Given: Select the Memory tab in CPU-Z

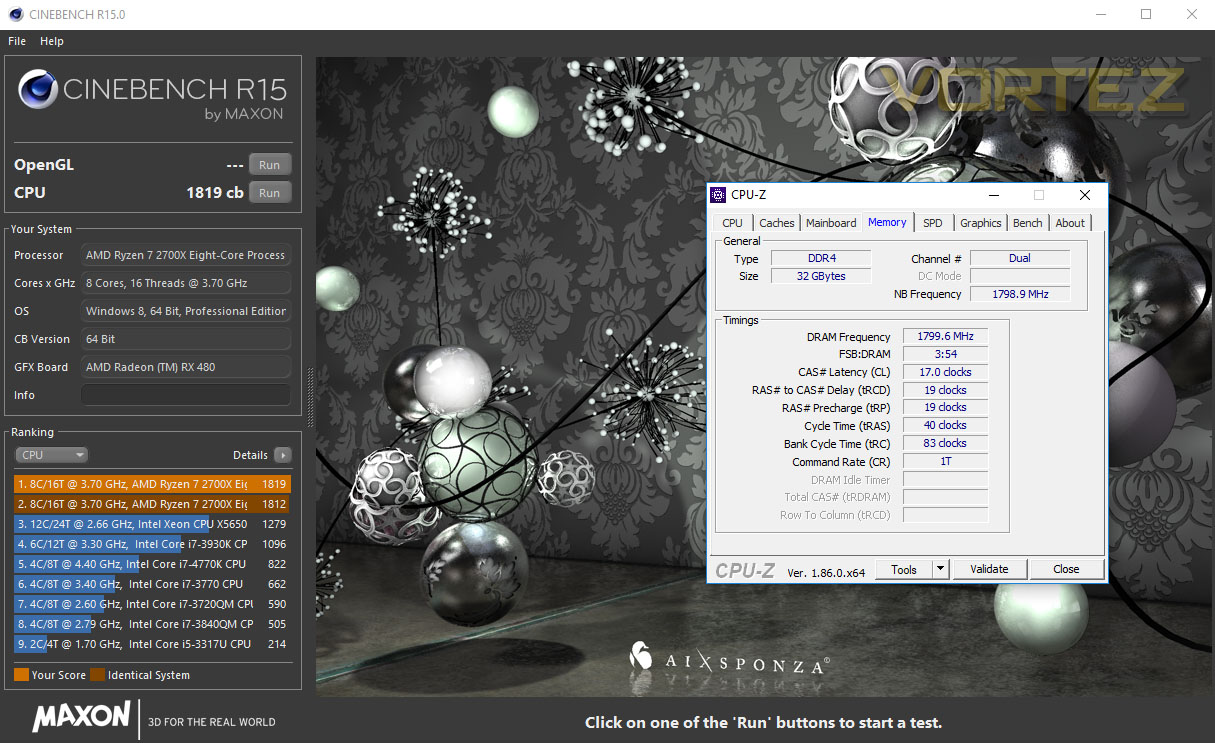Looking at the screenshot, I should point(887,222).
